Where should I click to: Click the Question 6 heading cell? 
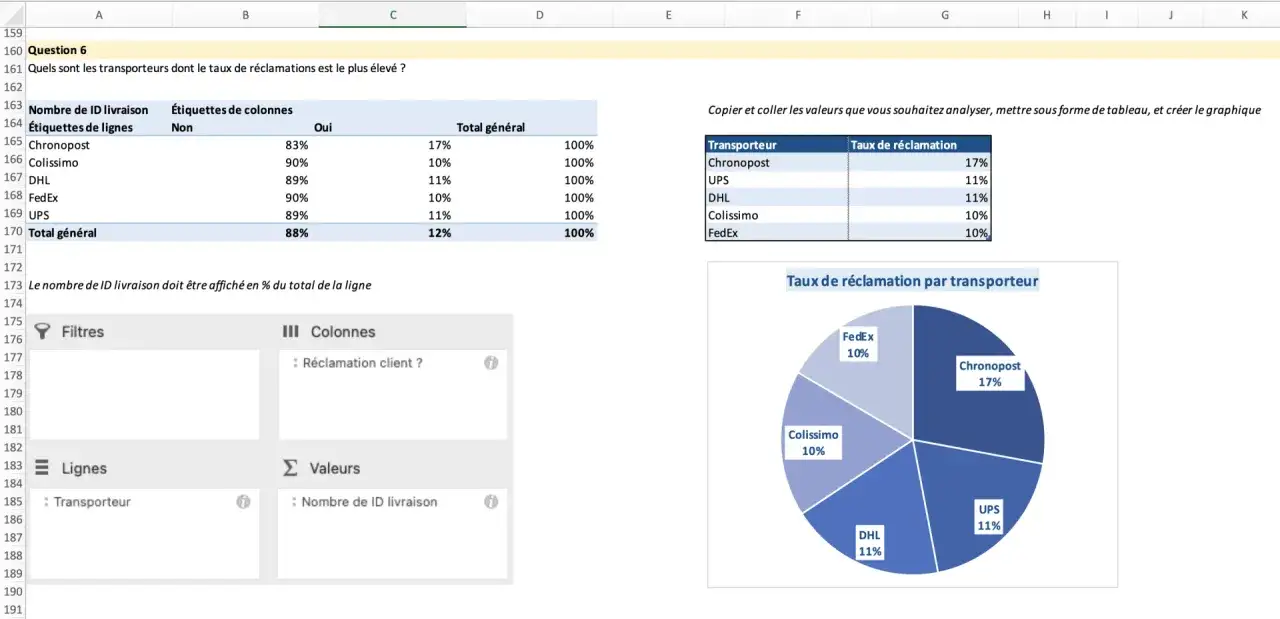coord(58,50)
